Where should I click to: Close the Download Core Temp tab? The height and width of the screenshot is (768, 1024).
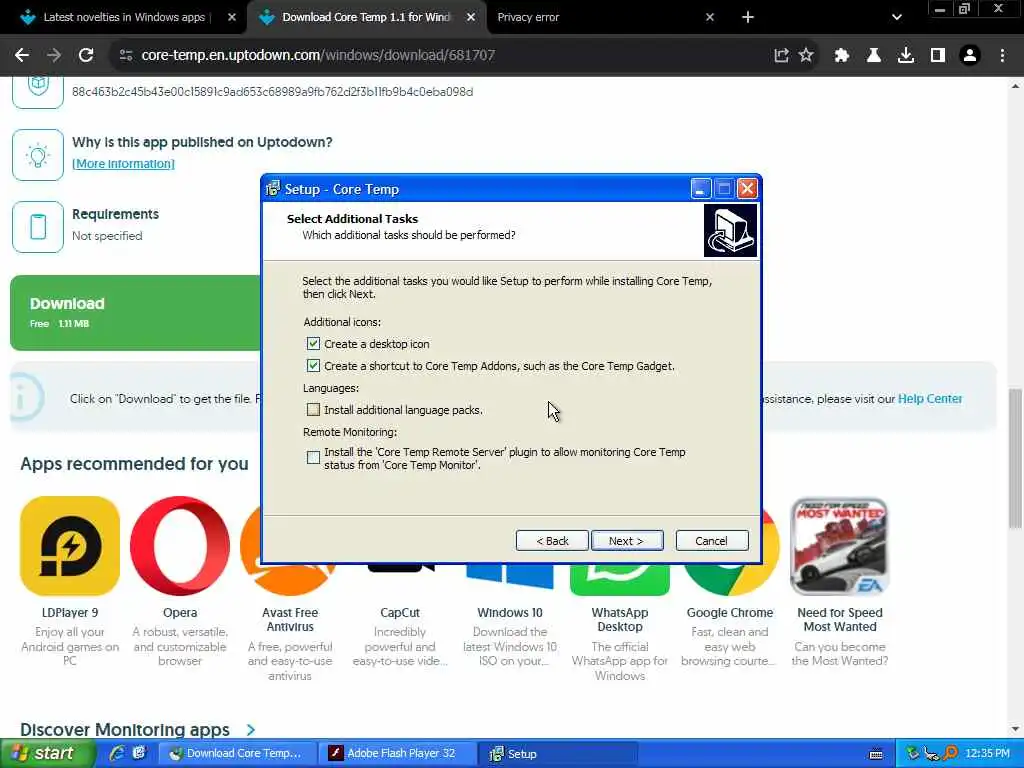point(471,18)
